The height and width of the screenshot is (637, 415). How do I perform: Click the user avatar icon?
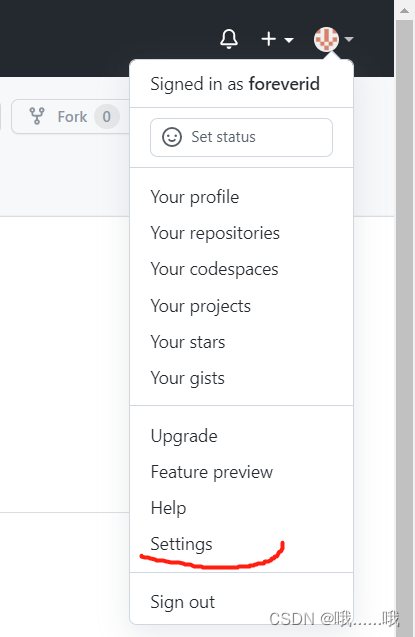tap(326, 39)
